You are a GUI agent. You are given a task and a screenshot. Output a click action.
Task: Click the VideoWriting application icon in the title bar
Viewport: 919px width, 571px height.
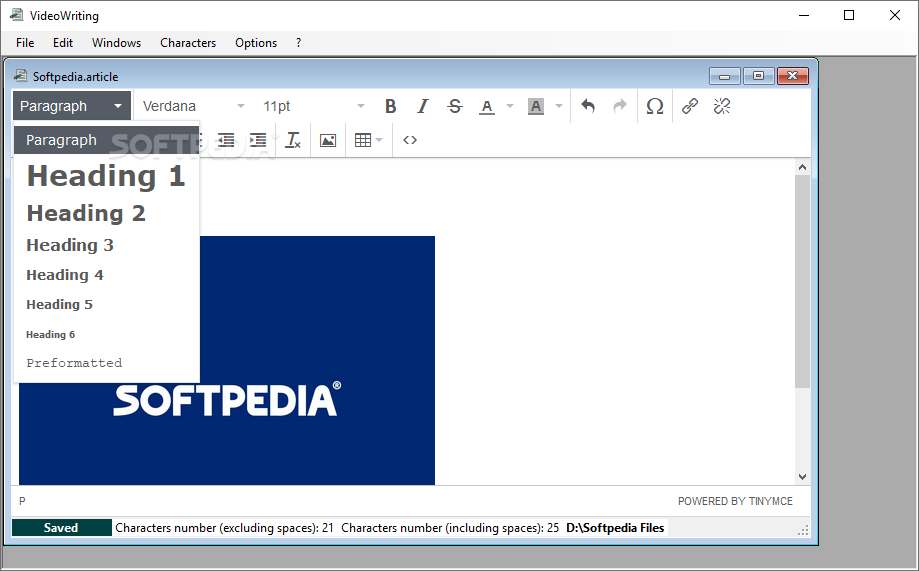tap(16, 15)
